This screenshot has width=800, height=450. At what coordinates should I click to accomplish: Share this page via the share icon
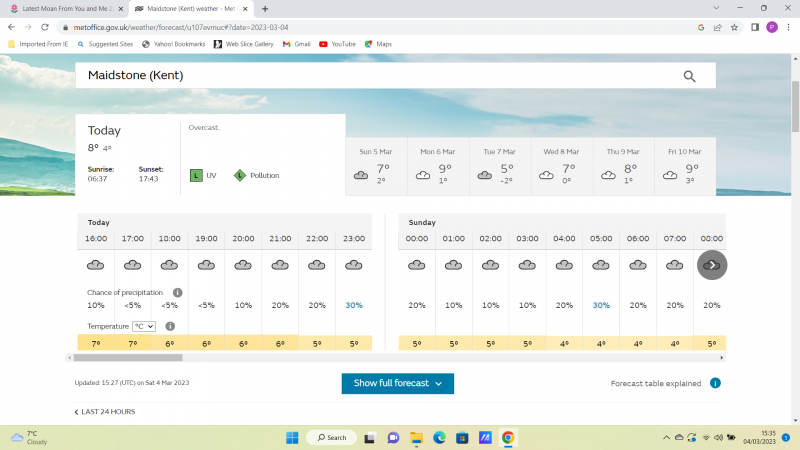(717, 28)
